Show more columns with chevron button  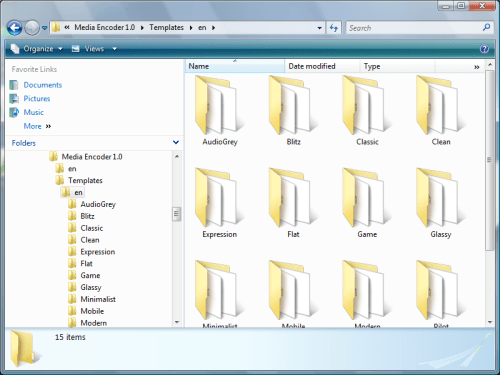[477, 67]
